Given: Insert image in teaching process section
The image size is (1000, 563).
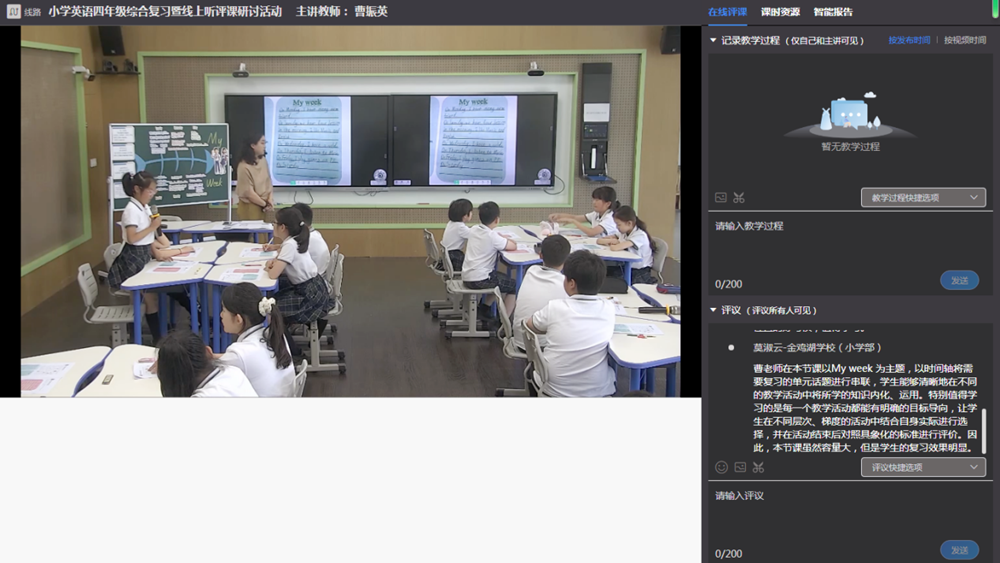Looking at the screenshot, I should click(x=721, y=198).
